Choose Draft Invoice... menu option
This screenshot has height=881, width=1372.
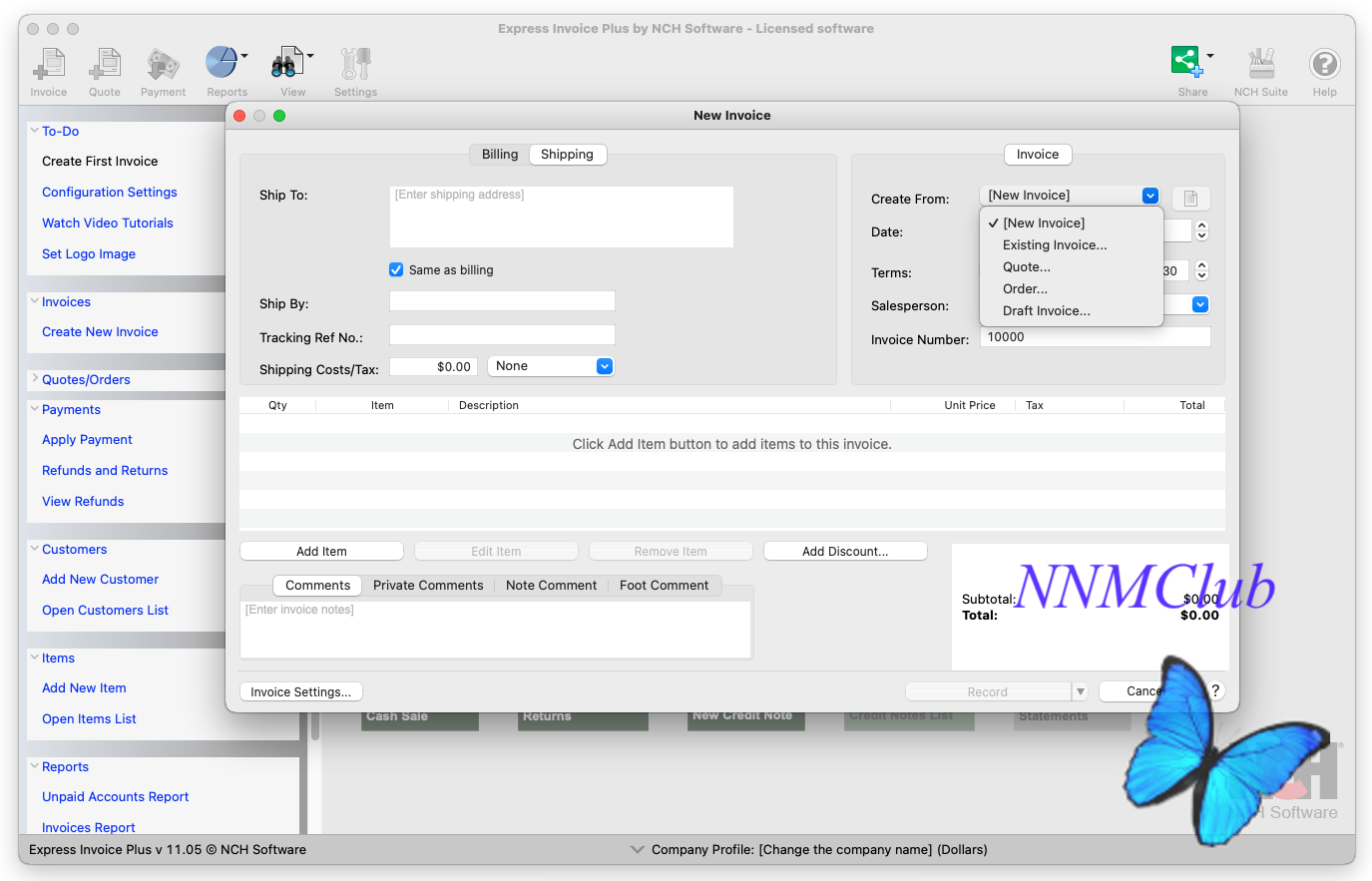pos(1046,311)
